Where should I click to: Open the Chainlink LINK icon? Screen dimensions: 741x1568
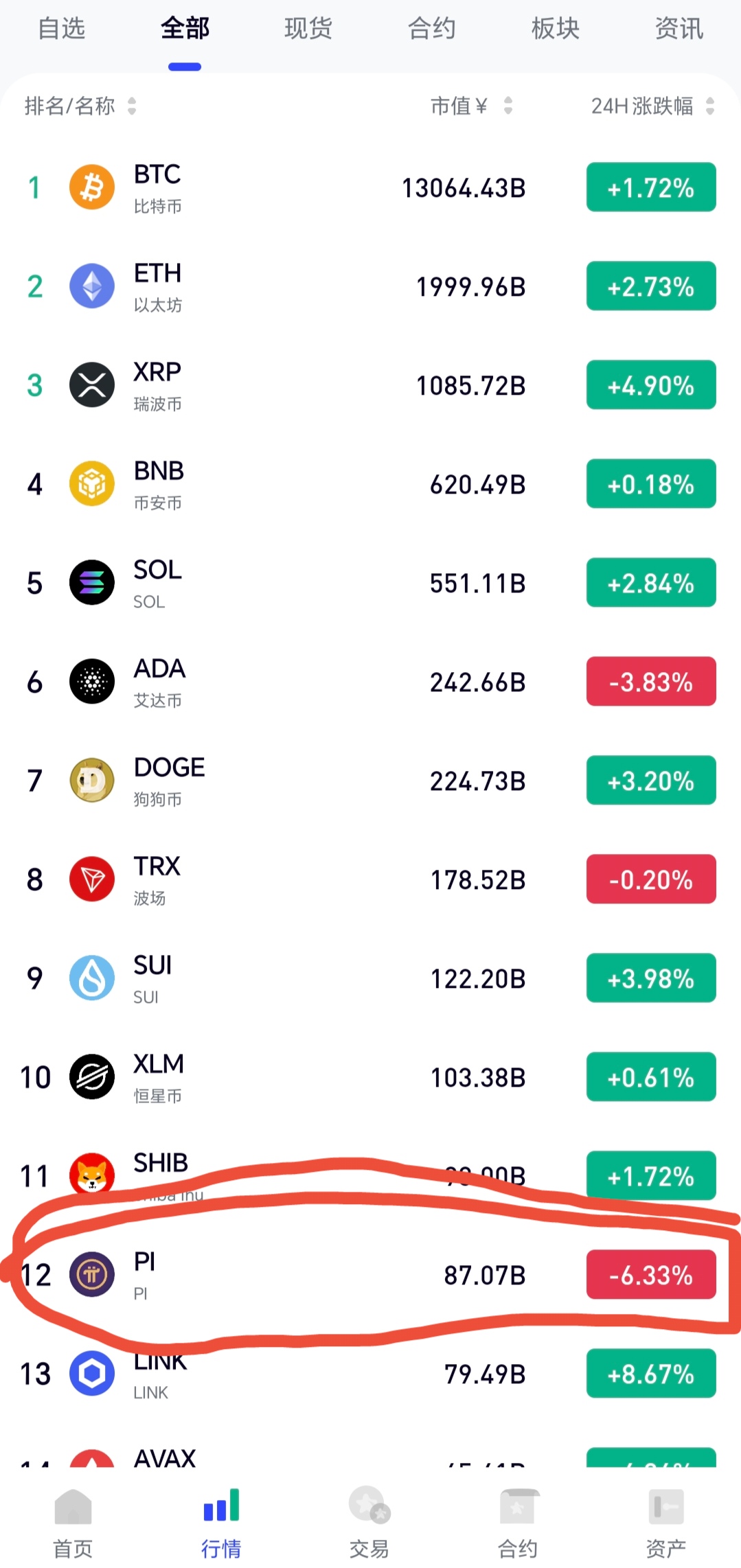(x=92, y=1374)
